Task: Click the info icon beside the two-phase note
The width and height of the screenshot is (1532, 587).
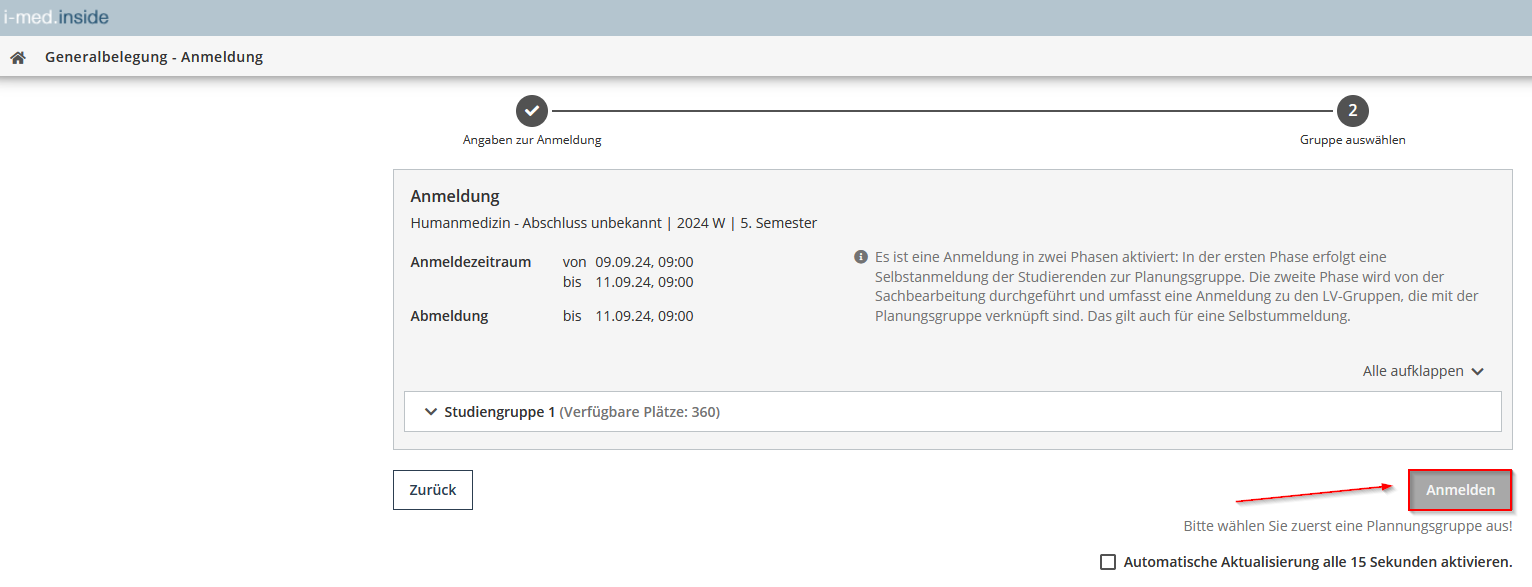Action: (x=860, y=257)
